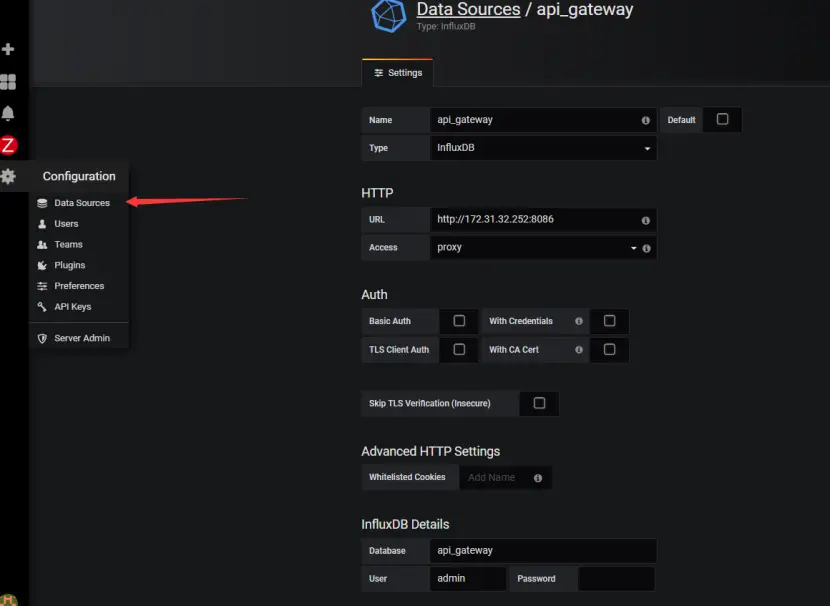
Task: Click the With Credentials info icon
Action: tap(579, 321)
